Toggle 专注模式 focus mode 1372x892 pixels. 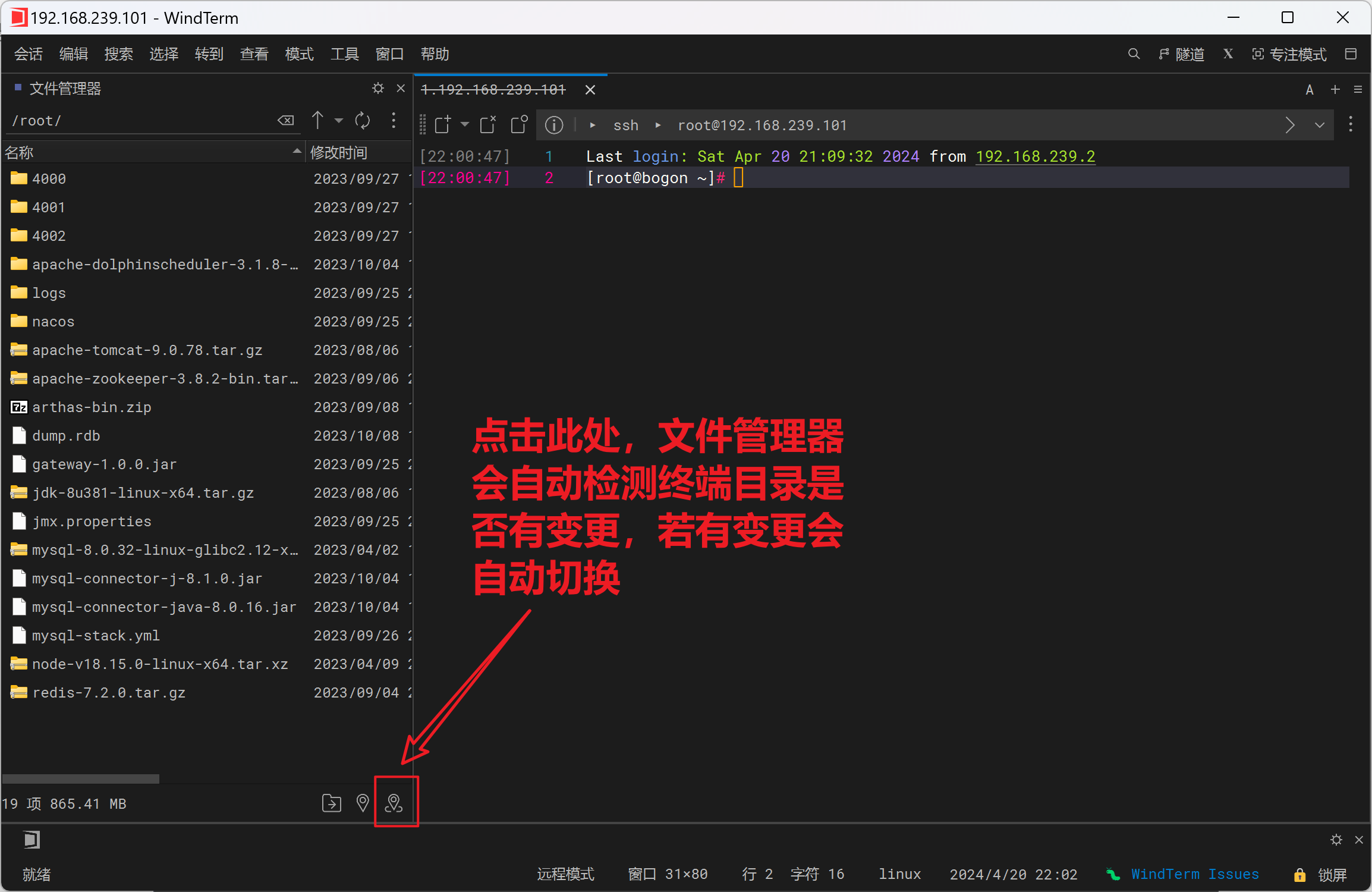[1289, 54]
